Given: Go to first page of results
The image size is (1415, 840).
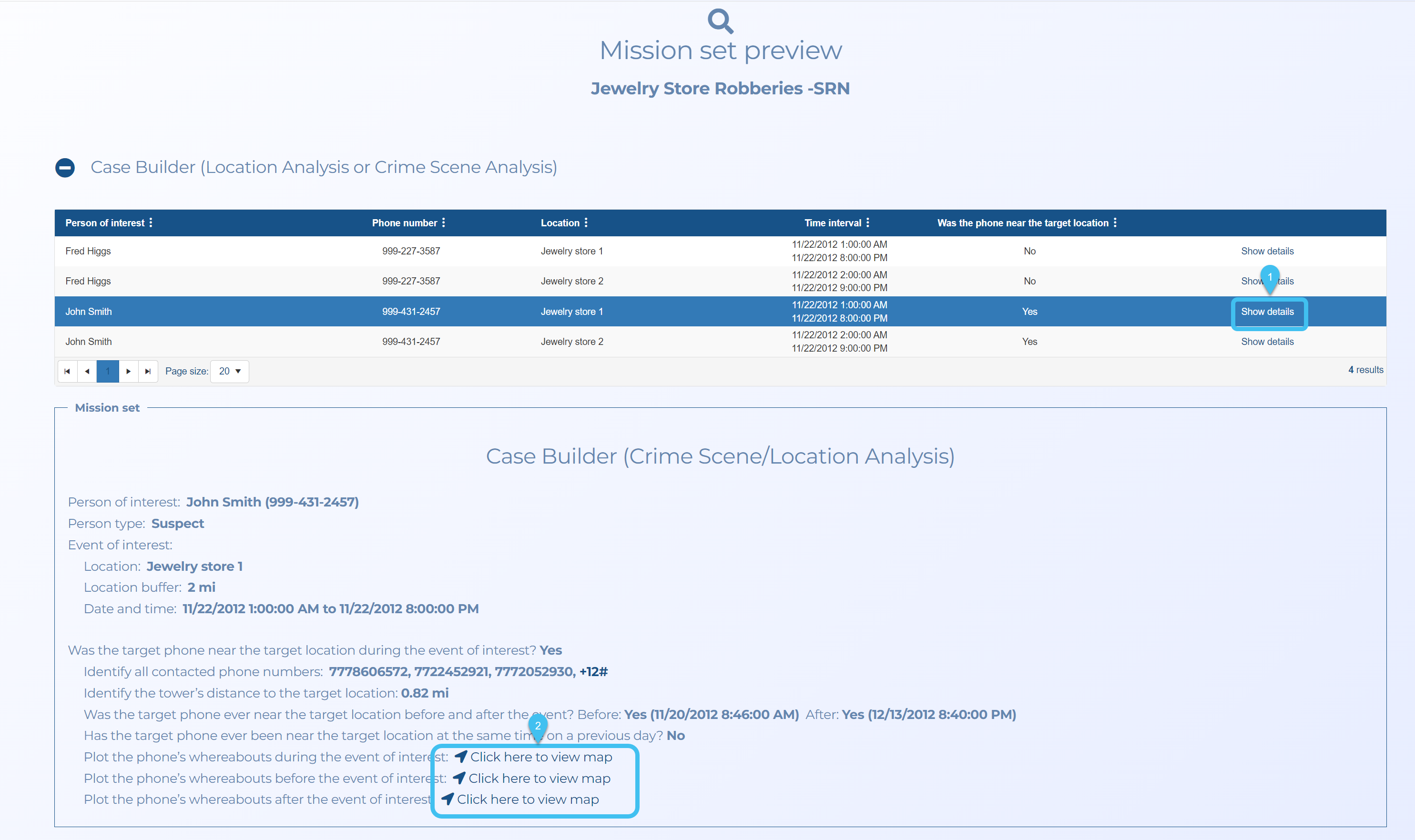Looking at the screenshot, I should [x=67, y=371].
